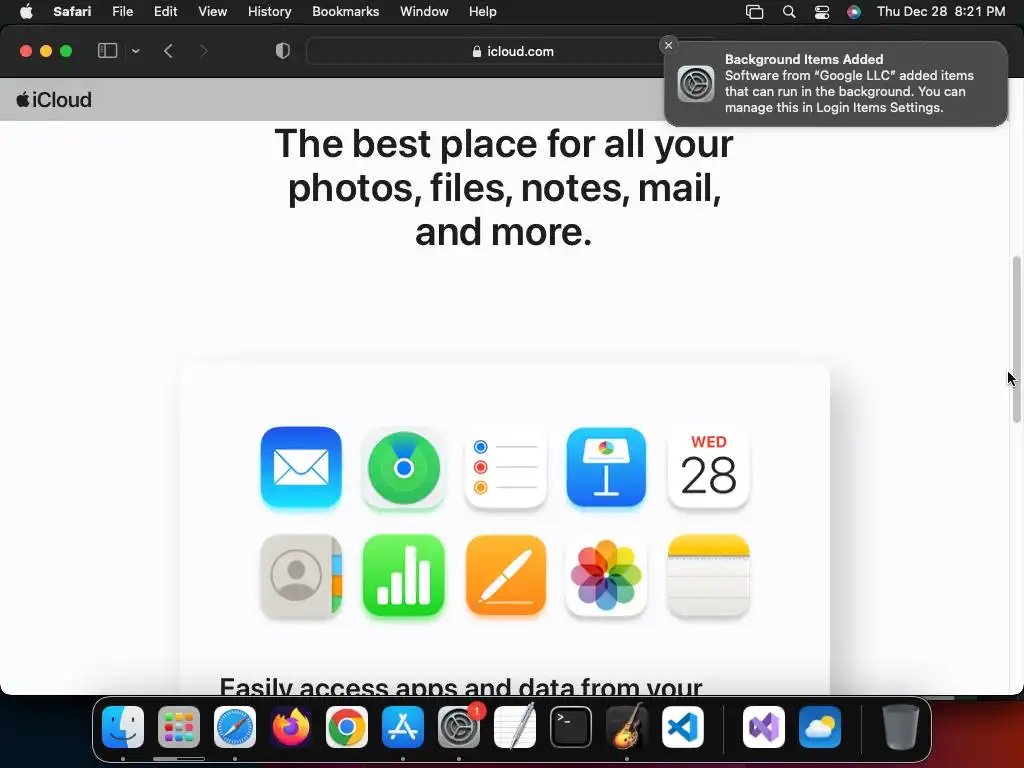The image size is (1024, 768).
Task: Open System Settings from the Dock
Action: tap(459, 727)
